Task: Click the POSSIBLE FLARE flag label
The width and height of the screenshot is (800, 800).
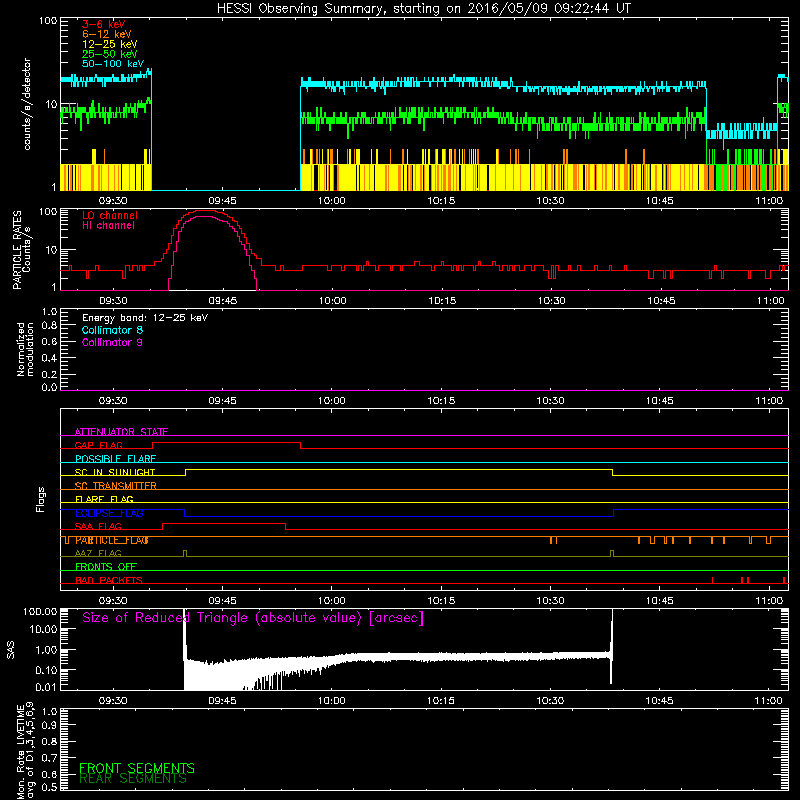Action: (115, 459)
